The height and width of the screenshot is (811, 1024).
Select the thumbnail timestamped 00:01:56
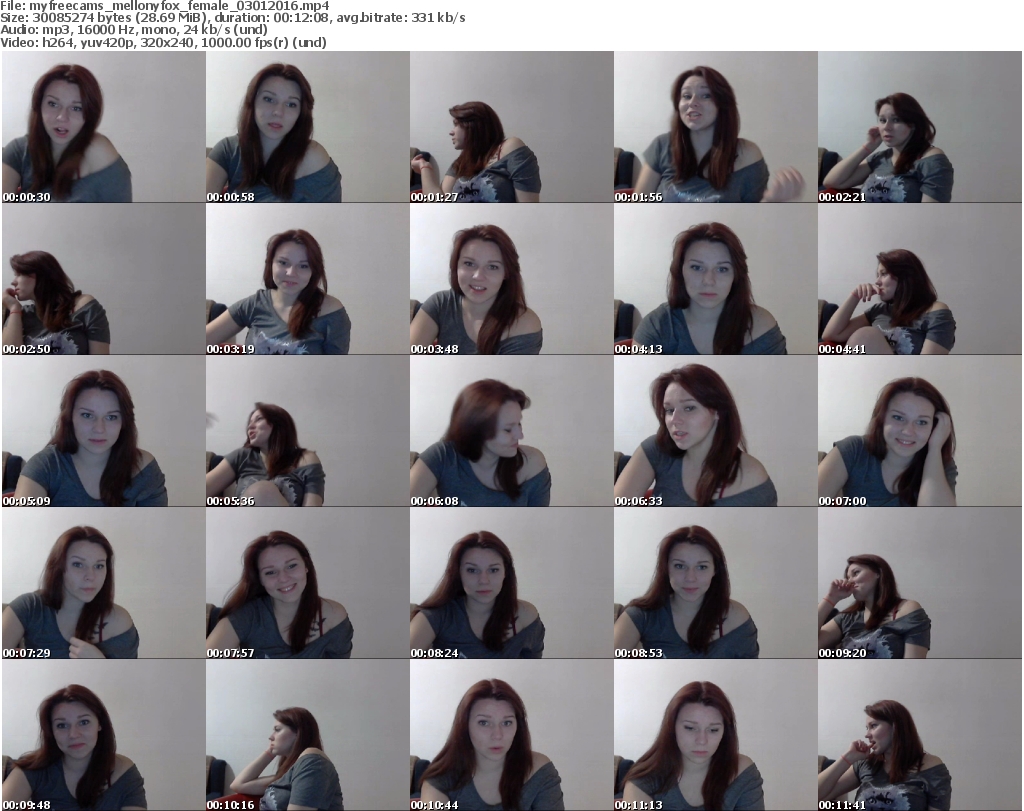tap(715, 127)
